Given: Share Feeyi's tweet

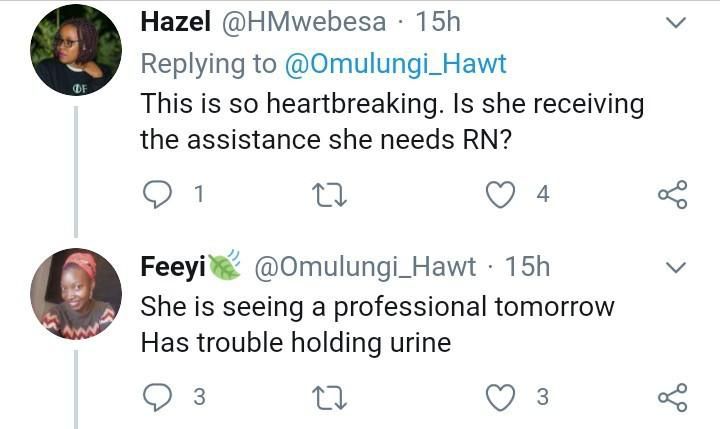Looking at the screenshot, I should click(673, 397).
